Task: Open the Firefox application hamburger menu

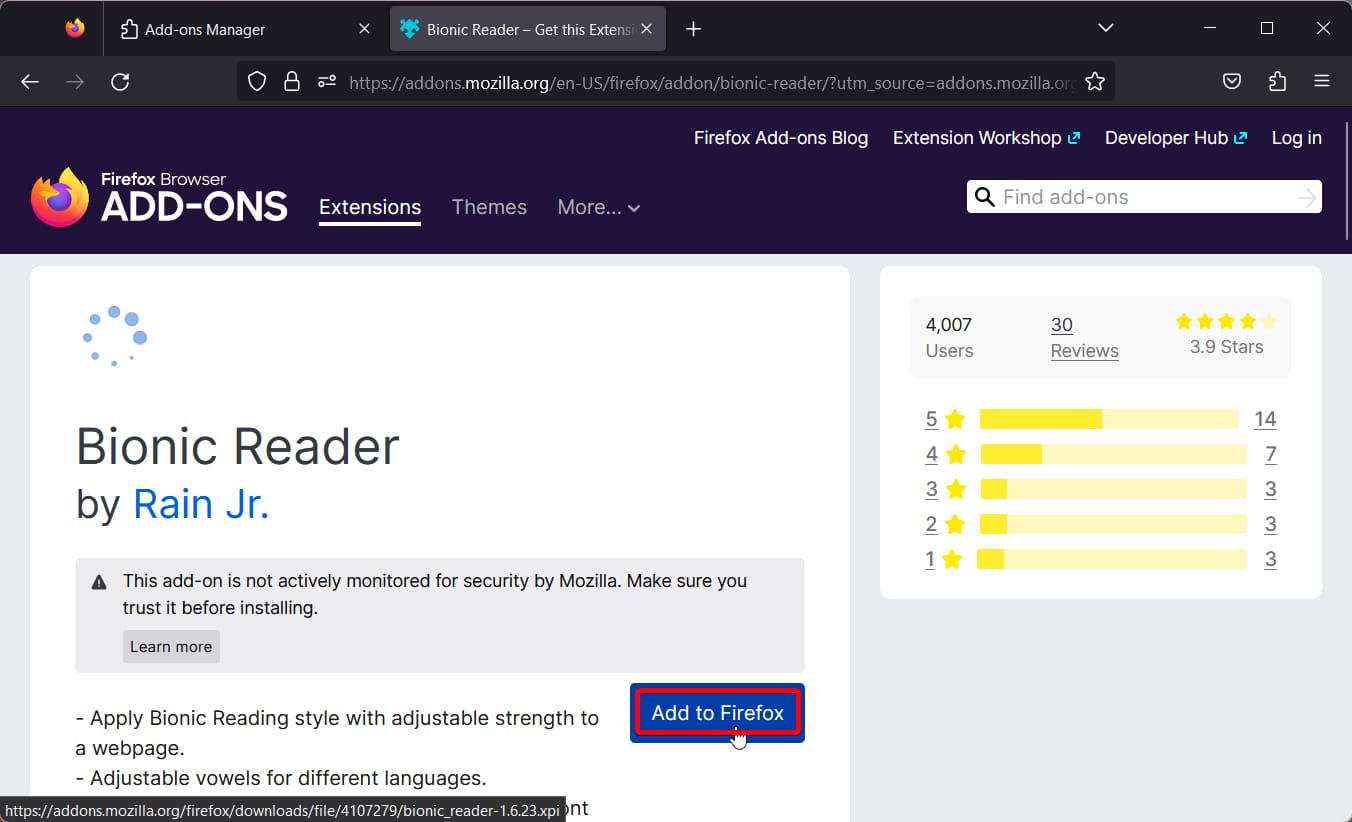Action: pyautogui.click(x=1322, y=82)
